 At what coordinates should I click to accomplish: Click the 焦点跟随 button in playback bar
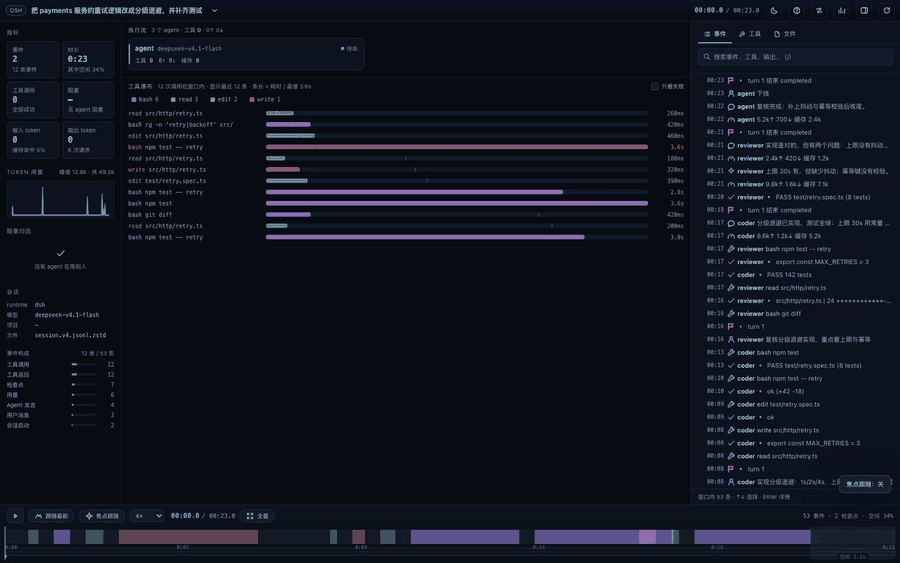point(102,516)
